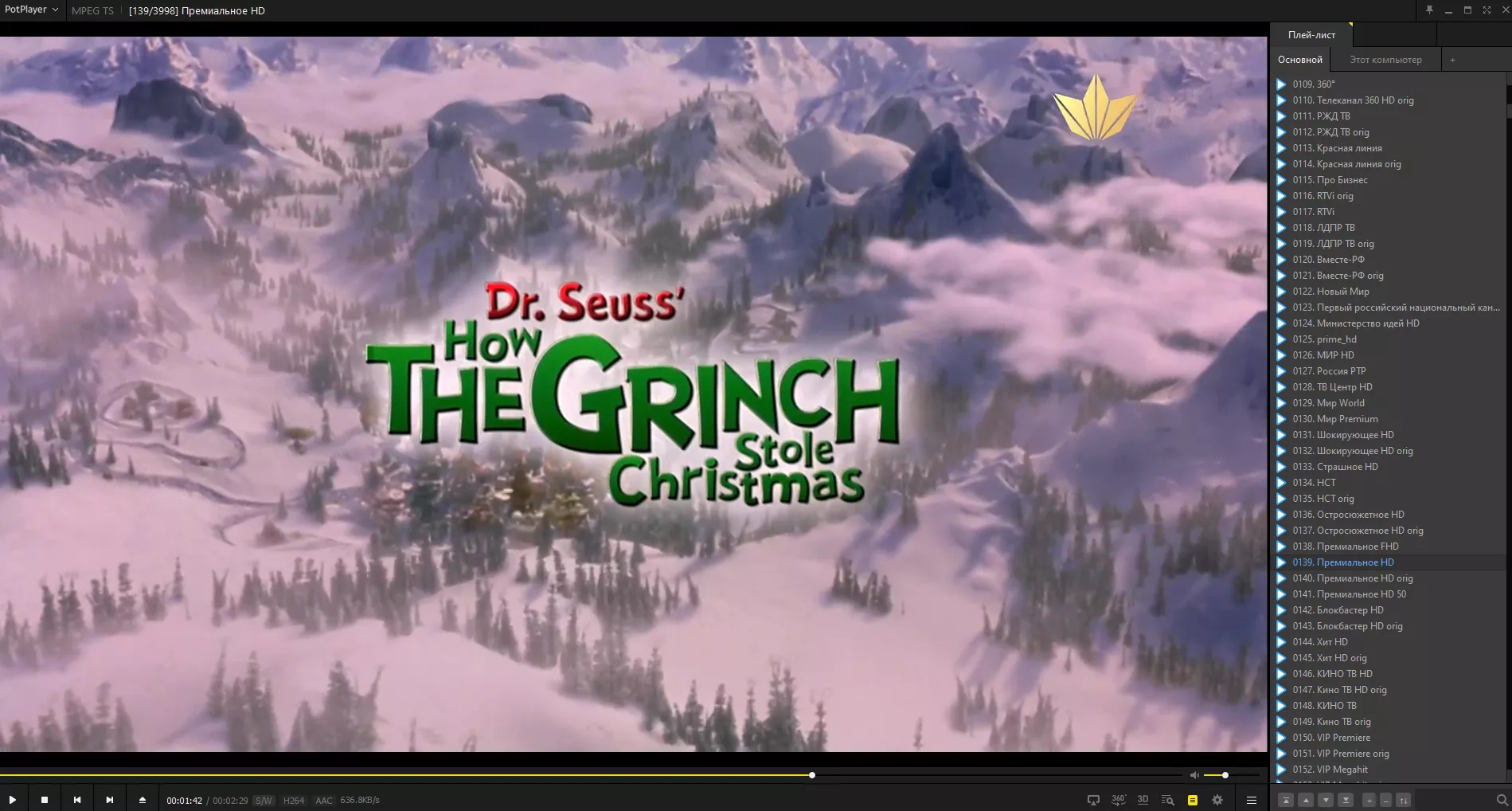Screen dimensions: 1512x811
Task: Open the hamburger menu in control bar
Action: click(x=1252, y=800)
